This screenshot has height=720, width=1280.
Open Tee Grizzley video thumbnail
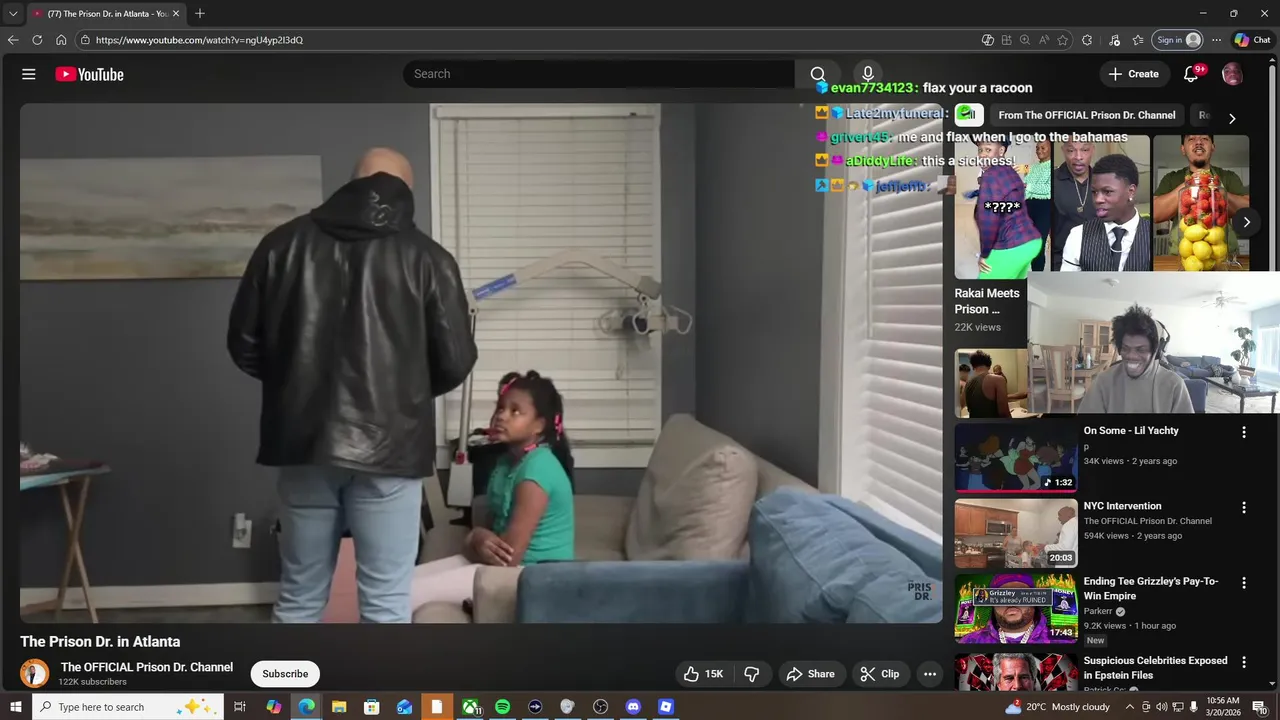pos(1016,608)
